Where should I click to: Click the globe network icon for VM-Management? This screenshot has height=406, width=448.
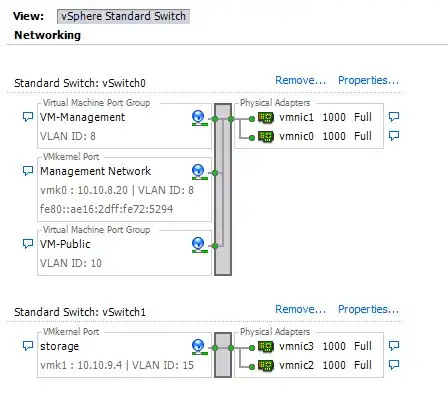point(199,118)
